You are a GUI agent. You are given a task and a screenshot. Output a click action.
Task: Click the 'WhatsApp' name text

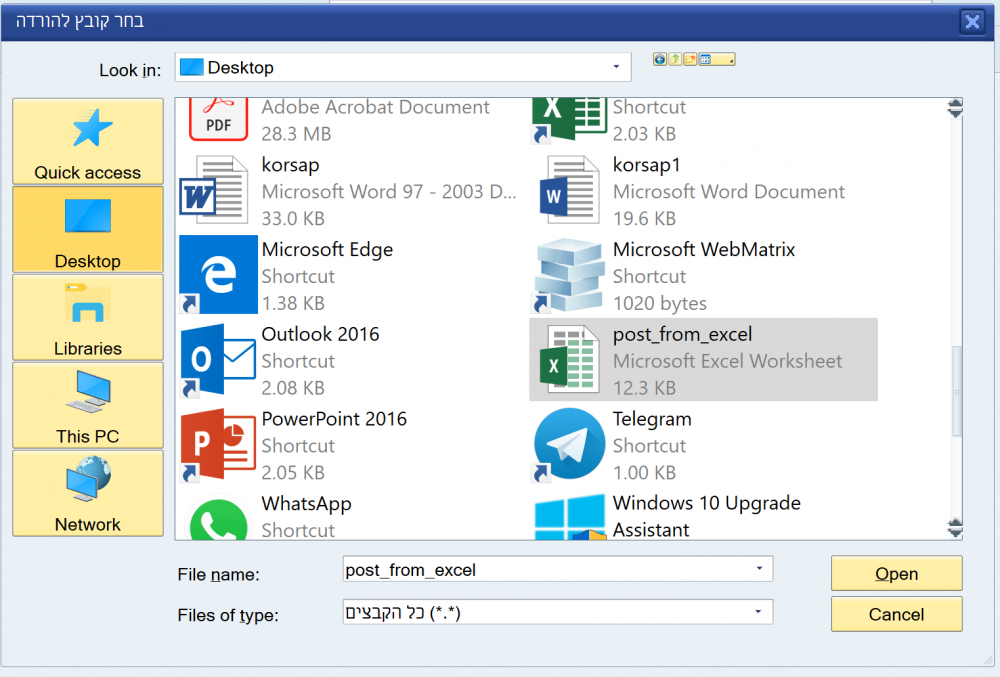(x=306, y=504)
